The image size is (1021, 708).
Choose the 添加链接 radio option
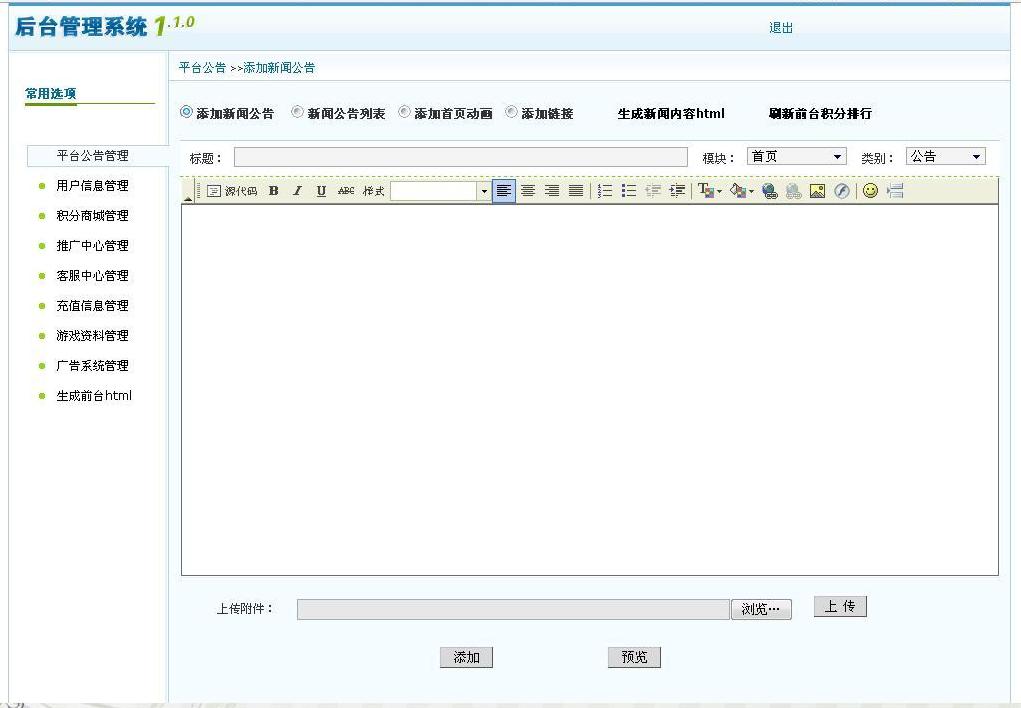tap(511, 112)
